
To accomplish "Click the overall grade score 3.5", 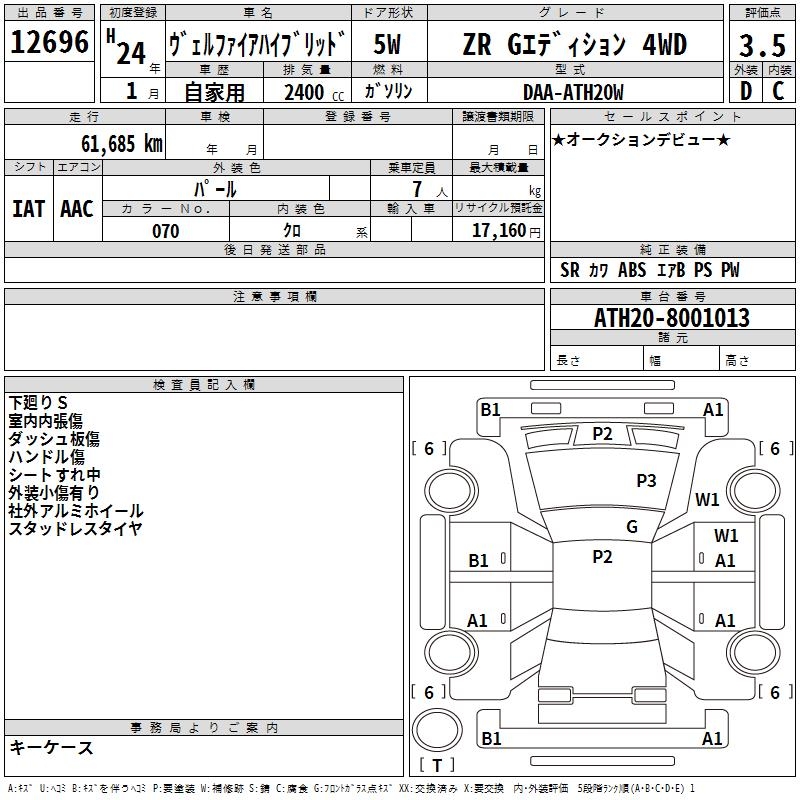I will pyautogui.click(x=762, y=45).
